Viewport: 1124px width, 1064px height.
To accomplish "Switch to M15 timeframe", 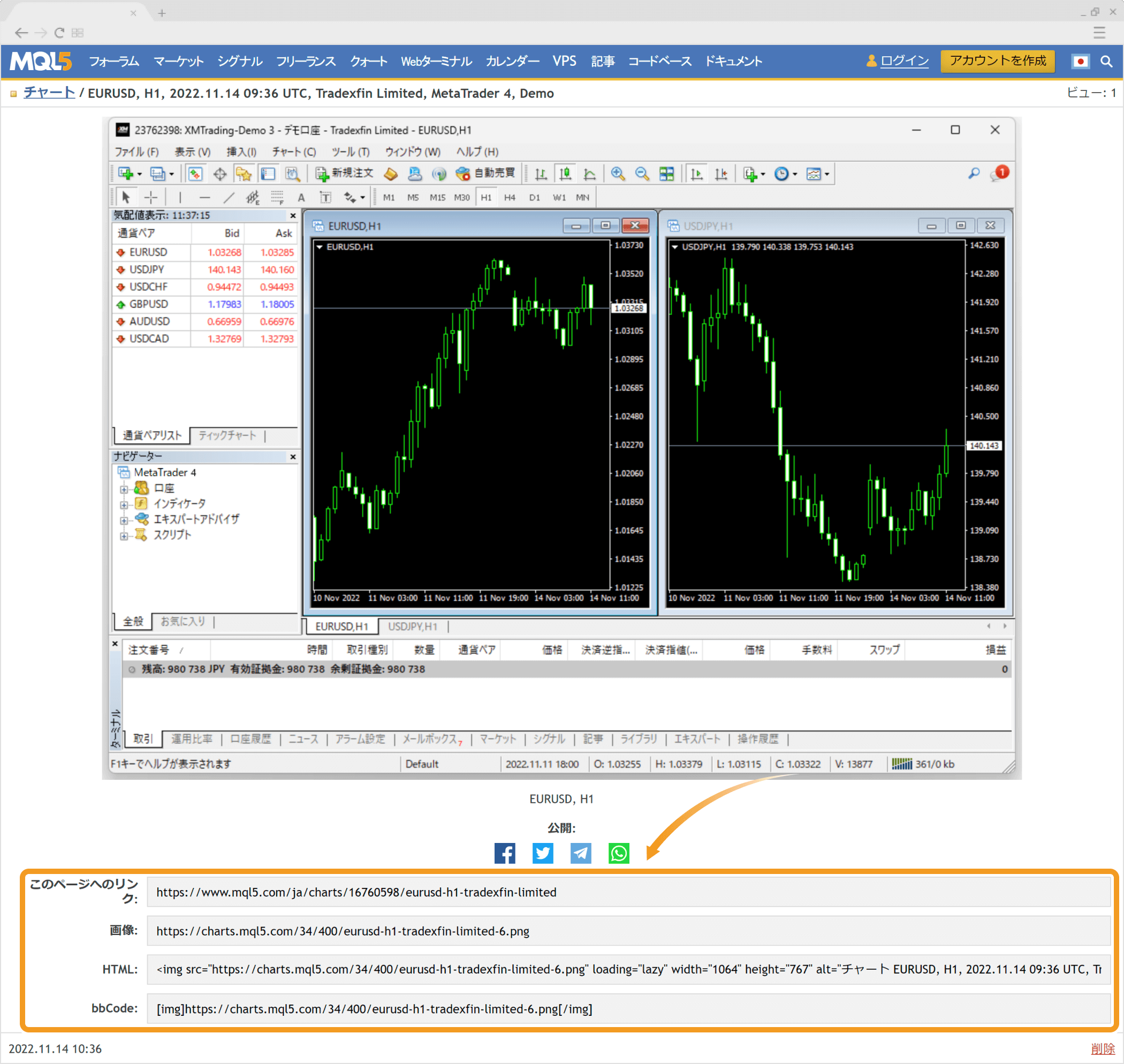I will coord(437,197).
